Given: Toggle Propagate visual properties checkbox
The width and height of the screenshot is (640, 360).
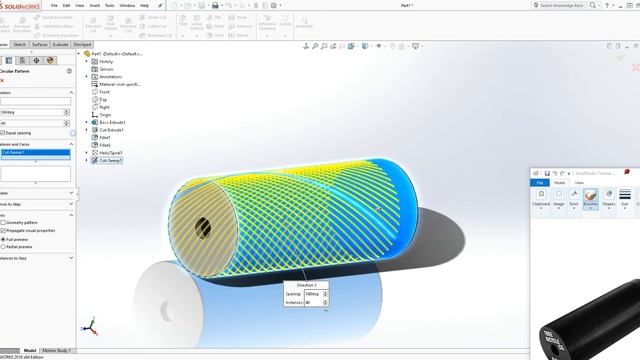Looking at the screenshot, I should tap(3, 231).
